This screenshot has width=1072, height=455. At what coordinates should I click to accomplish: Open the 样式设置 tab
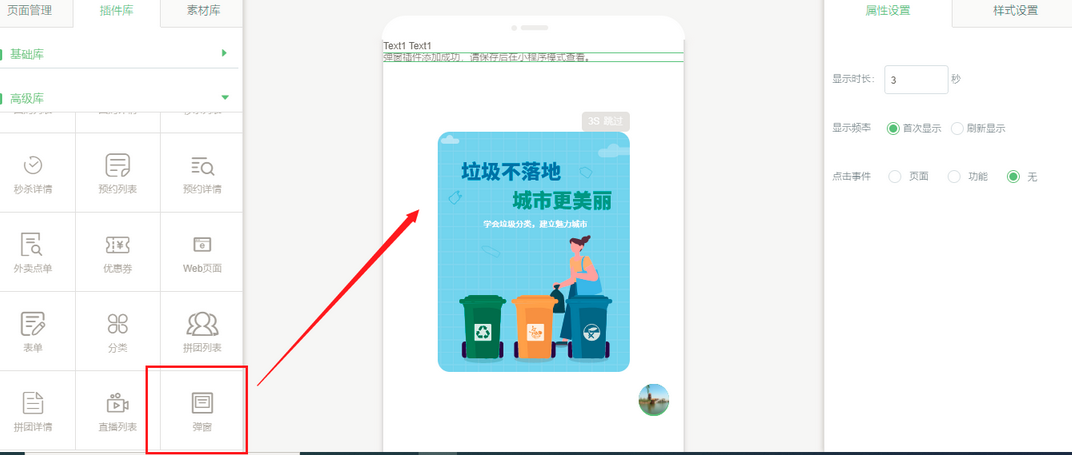[1014, 12]
